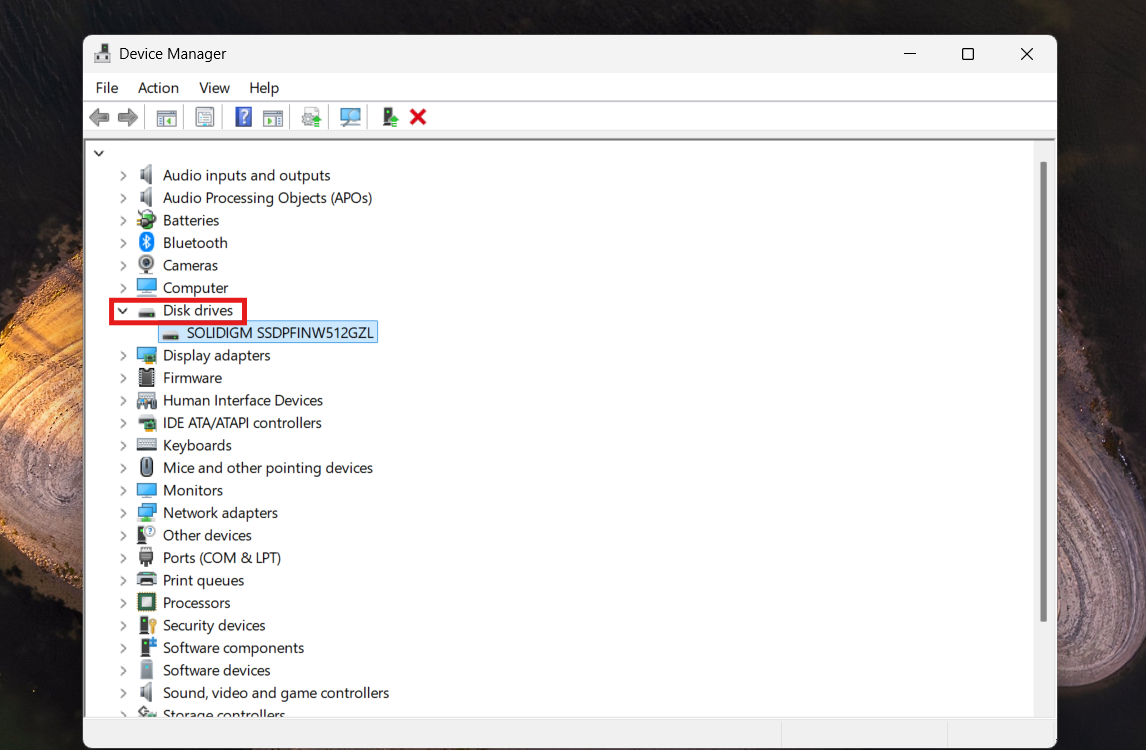
Task: Open the File menu
Action: pos(106,88)
